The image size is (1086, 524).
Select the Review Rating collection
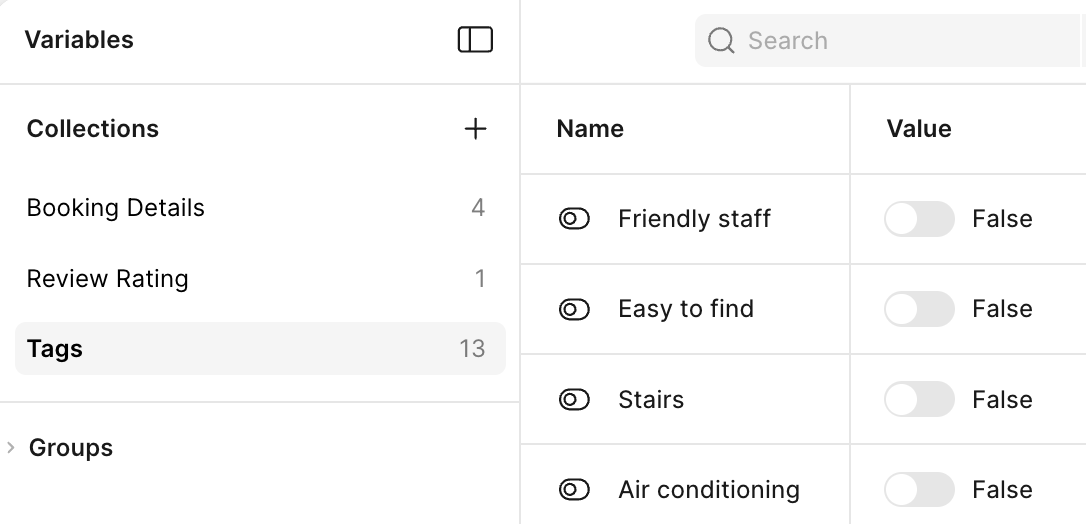coord(260,278)
